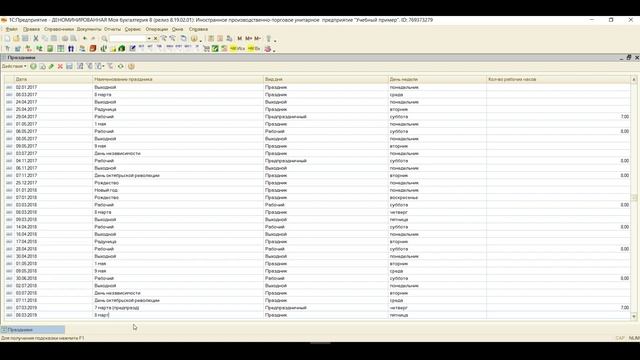Select the last row dated 08.03.2019

(x=318, y=315)
